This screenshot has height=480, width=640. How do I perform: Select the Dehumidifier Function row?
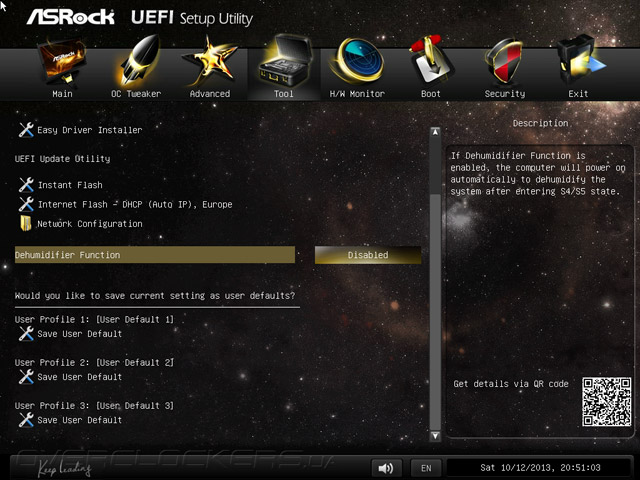click(155, 255)
